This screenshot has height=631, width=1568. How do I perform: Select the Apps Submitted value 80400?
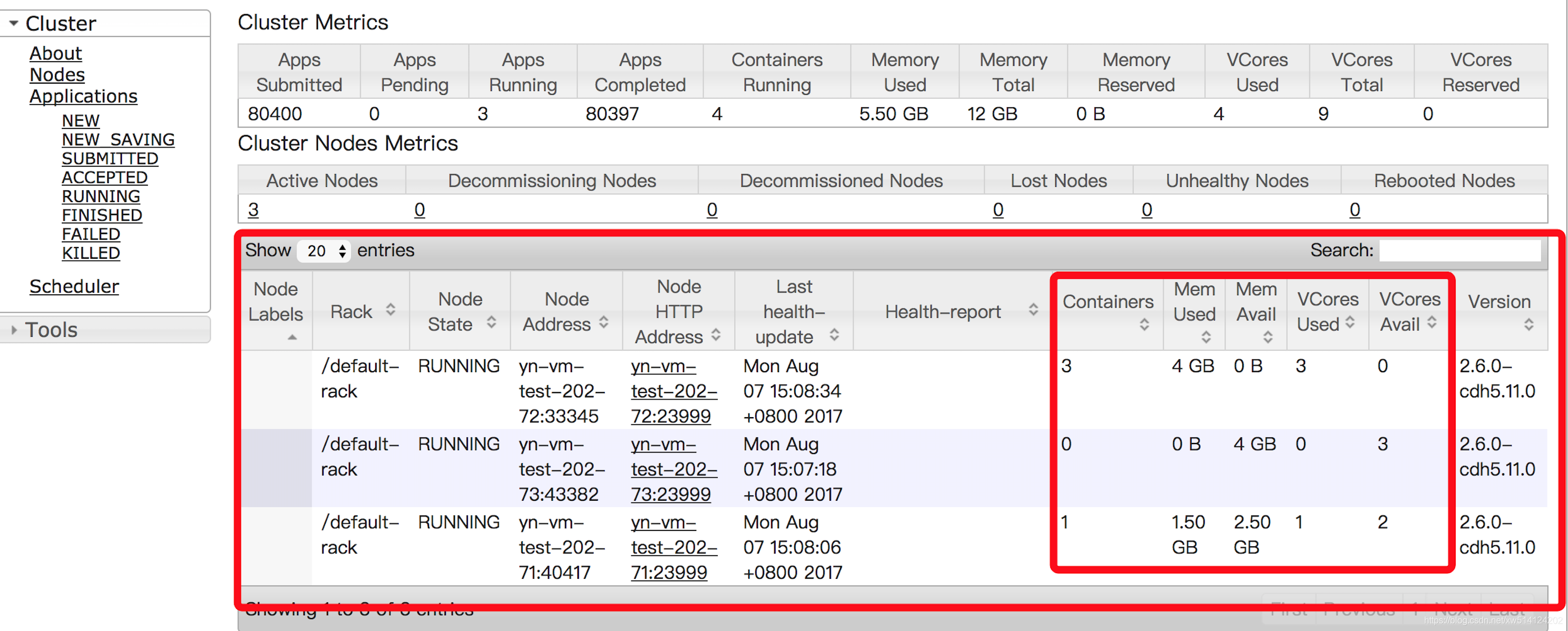coord(275,114)
